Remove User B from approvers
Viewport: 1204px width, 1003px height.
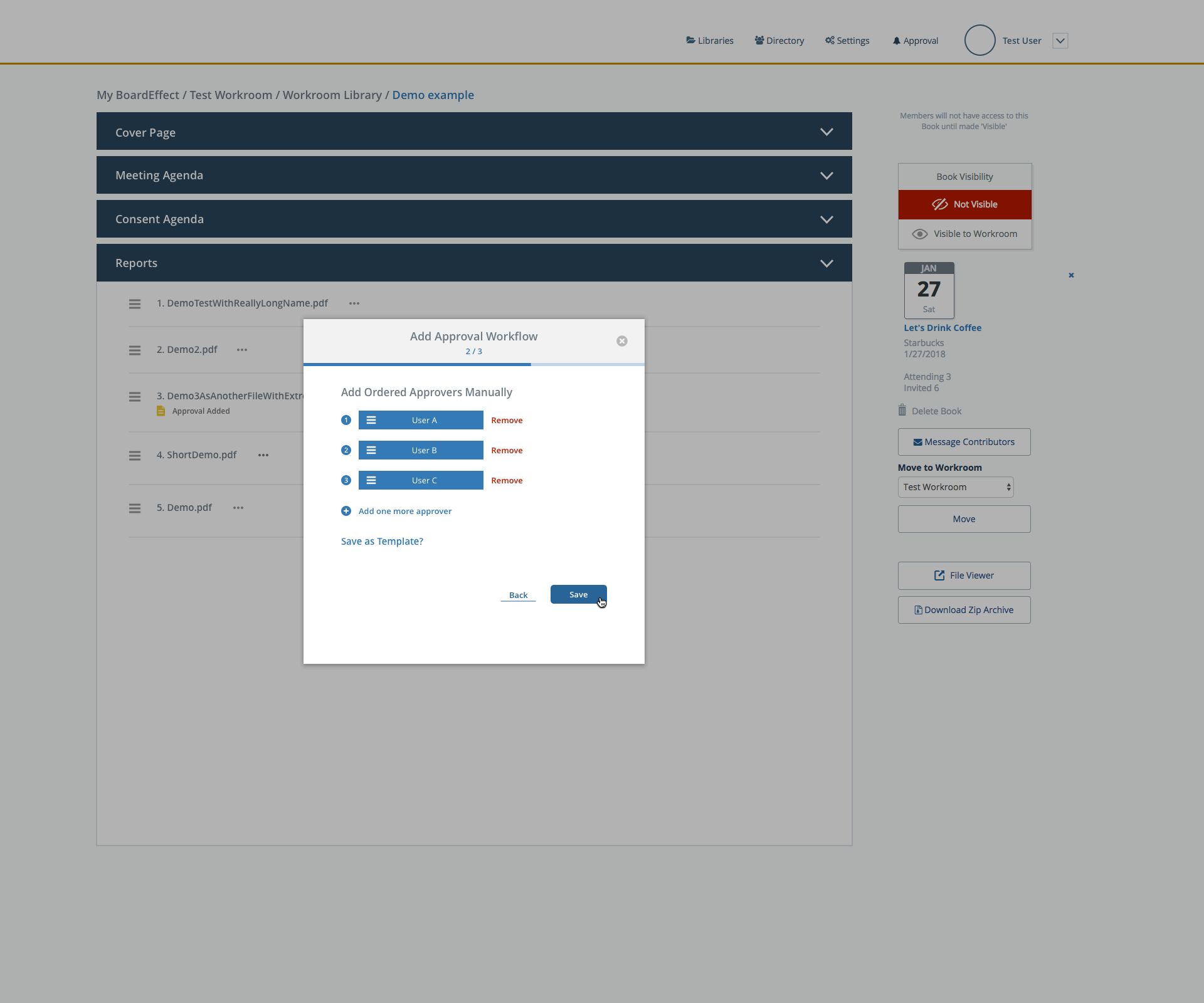[x=507, y=450]
